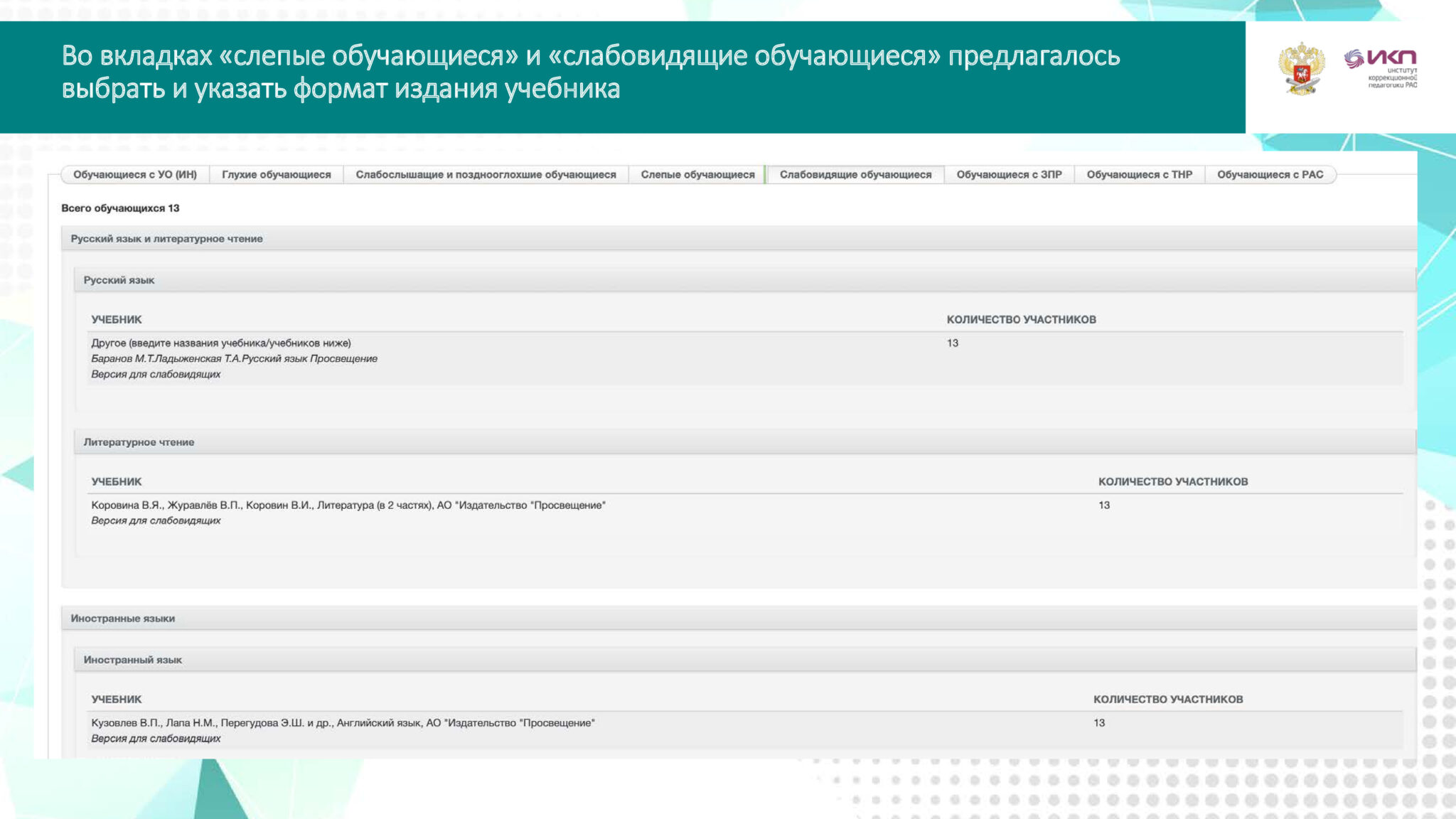1456x819 pixels.
Task: Open the 'Обучающиеся с ТНР' tab
Action: (x=1140, y=174)
